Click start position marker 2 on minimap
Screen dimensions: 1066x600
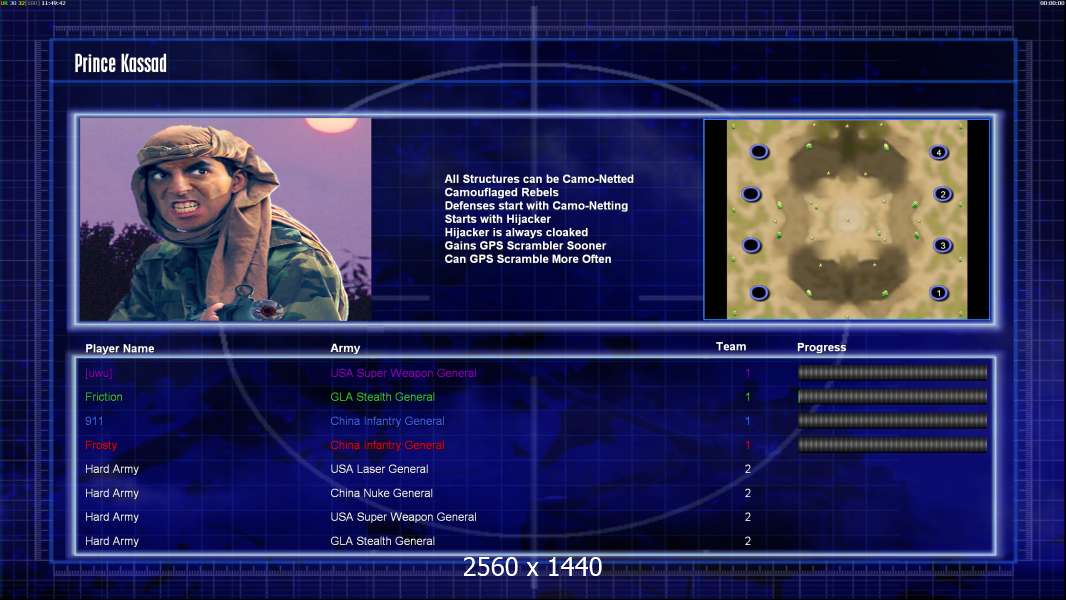click(942, 194)
